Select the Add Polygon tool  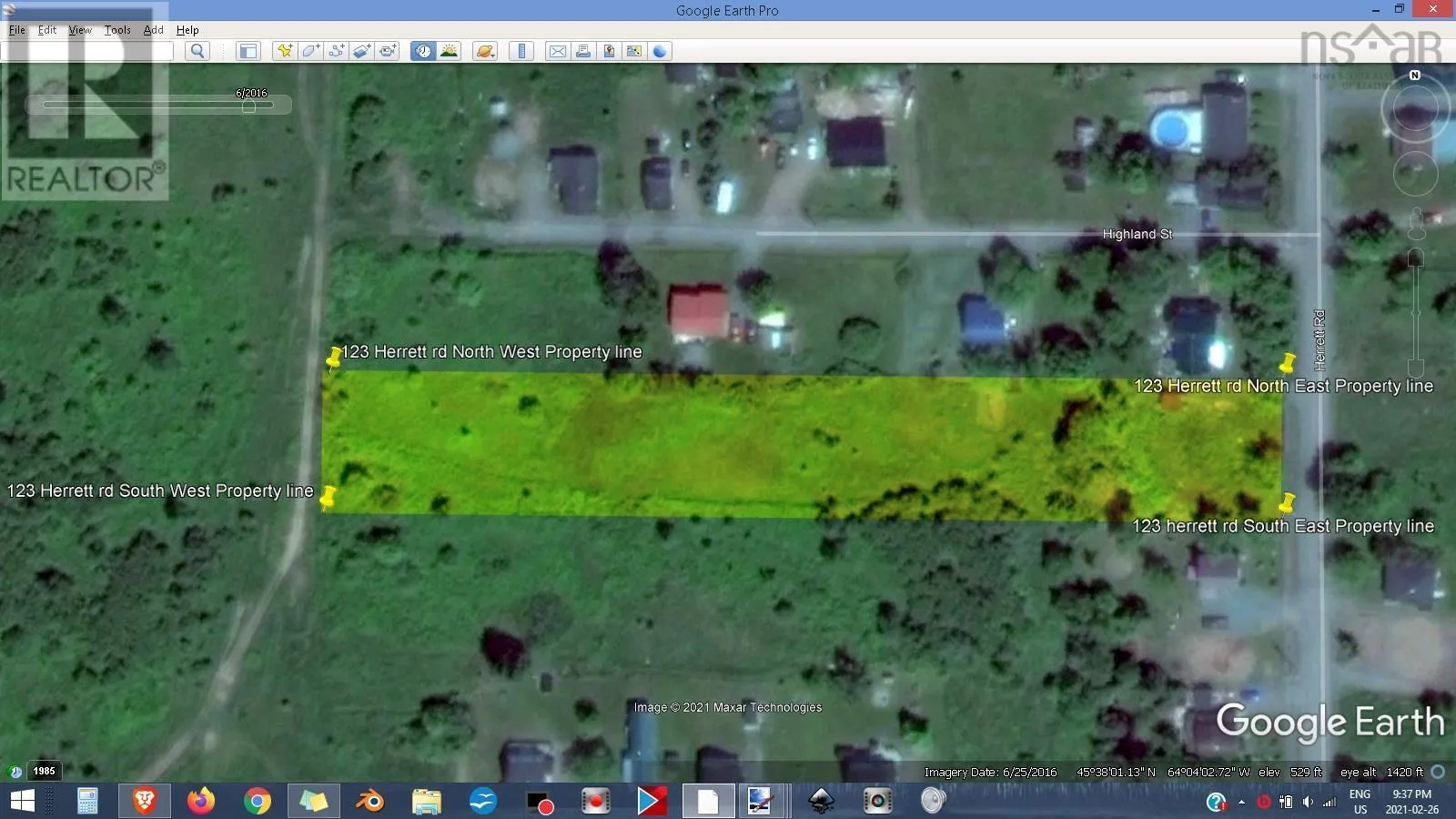click(310, 51)
